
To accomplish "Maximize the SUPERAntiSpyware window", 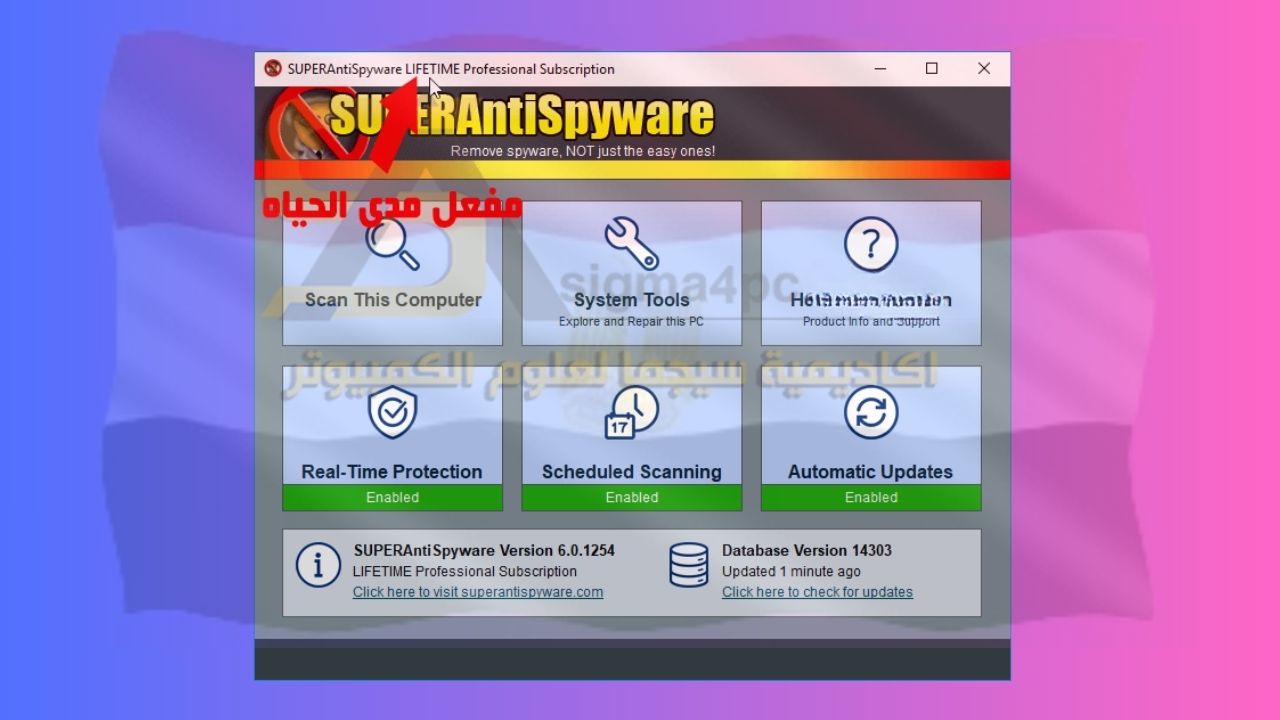I will tap(931, 69).
